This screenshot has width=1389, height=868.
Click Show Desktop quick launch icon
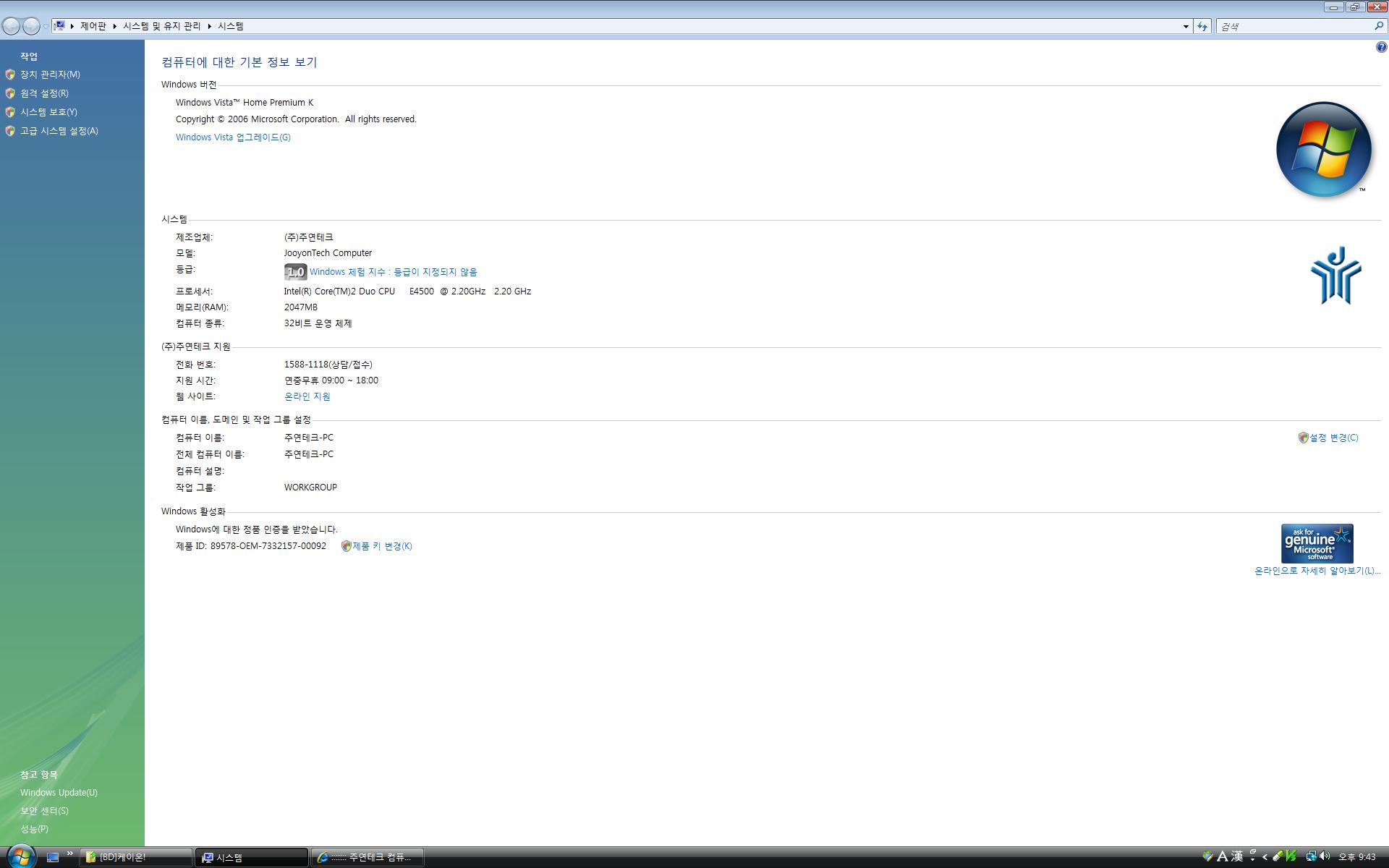pos(53,857)
